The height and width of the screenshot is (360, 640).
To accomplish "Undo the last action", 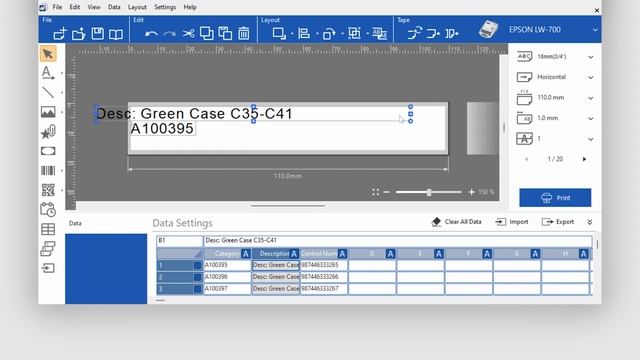I will (x=151, y=34).
